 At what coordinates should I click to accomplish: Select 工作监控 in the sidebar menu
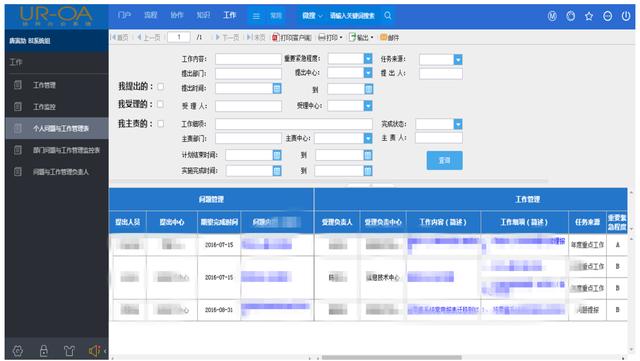tap(44, 107)
